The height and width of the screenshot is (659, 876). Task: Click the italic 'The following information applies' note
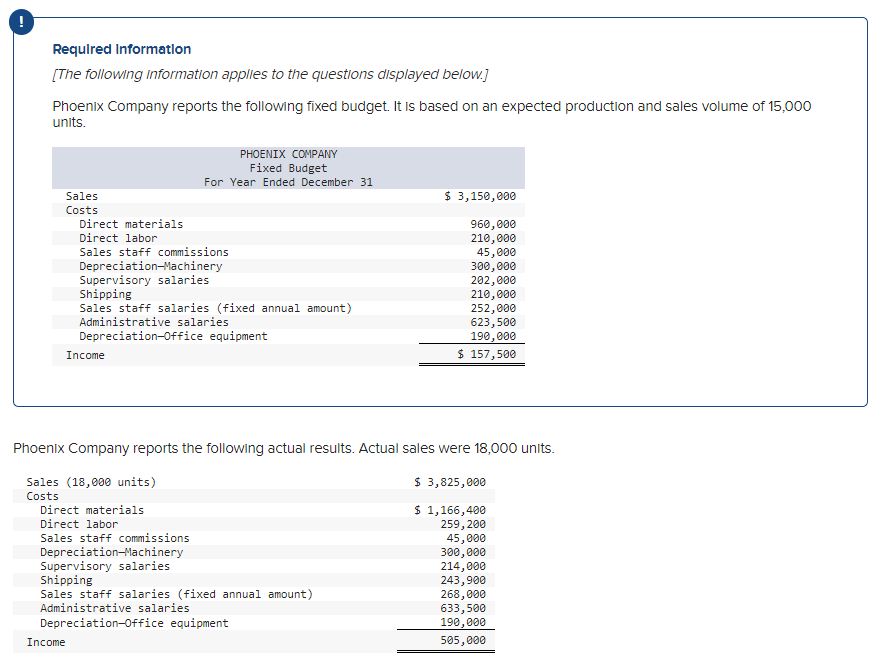tap(270, 74)
